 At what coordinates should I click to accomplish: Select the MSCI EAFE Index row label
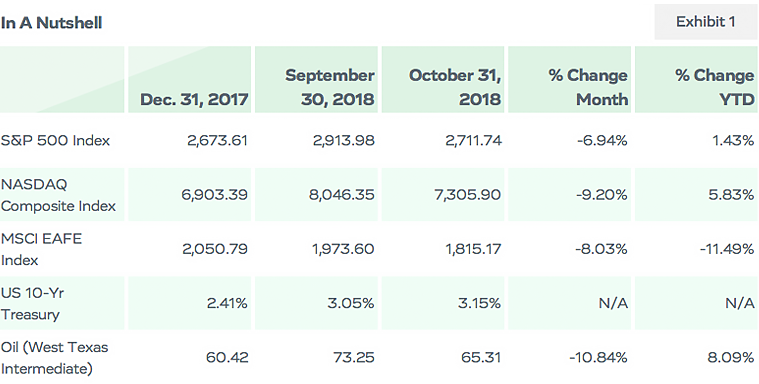41,249
